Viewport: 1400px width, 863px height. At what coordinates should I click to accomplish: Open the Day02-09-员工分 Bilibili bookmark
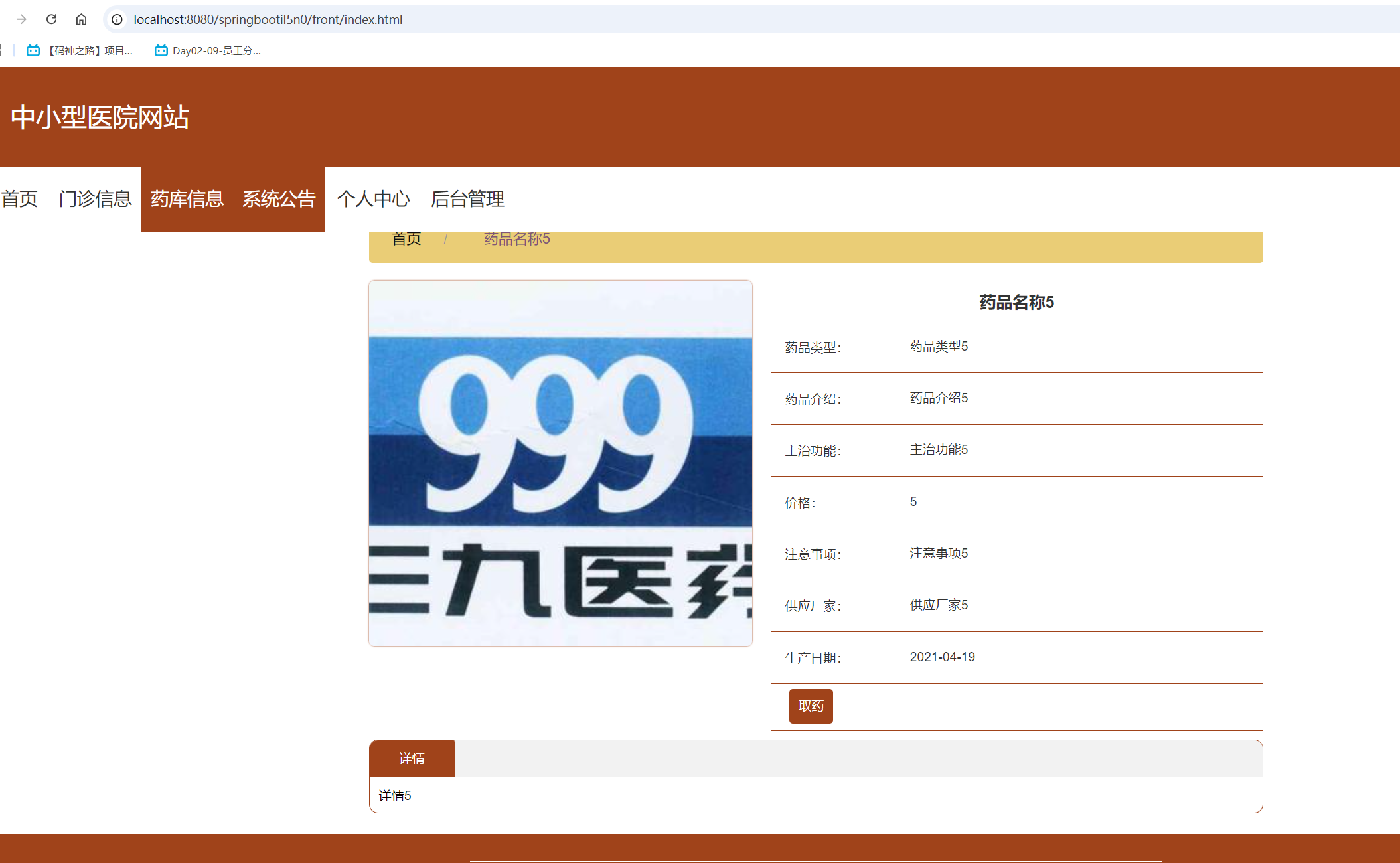pyautogui.click(x=209, y=50)
